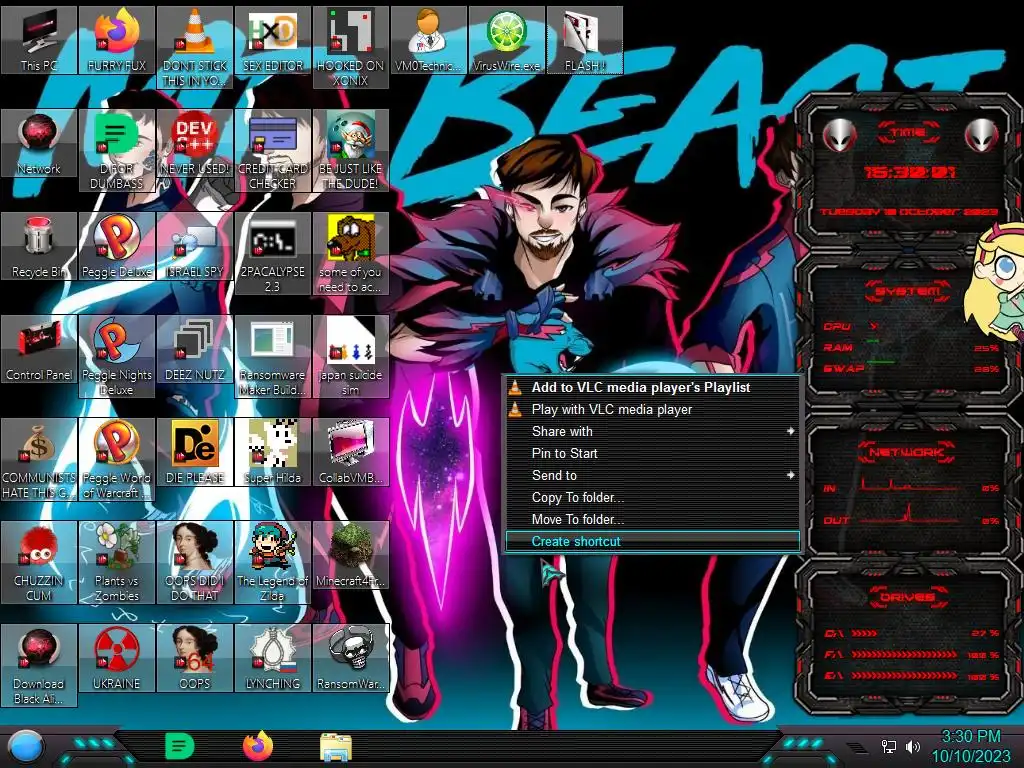Launch Peggle Deluxe shortcut
The width and height of the screenshot is (1024, 768).
[117, 246]
